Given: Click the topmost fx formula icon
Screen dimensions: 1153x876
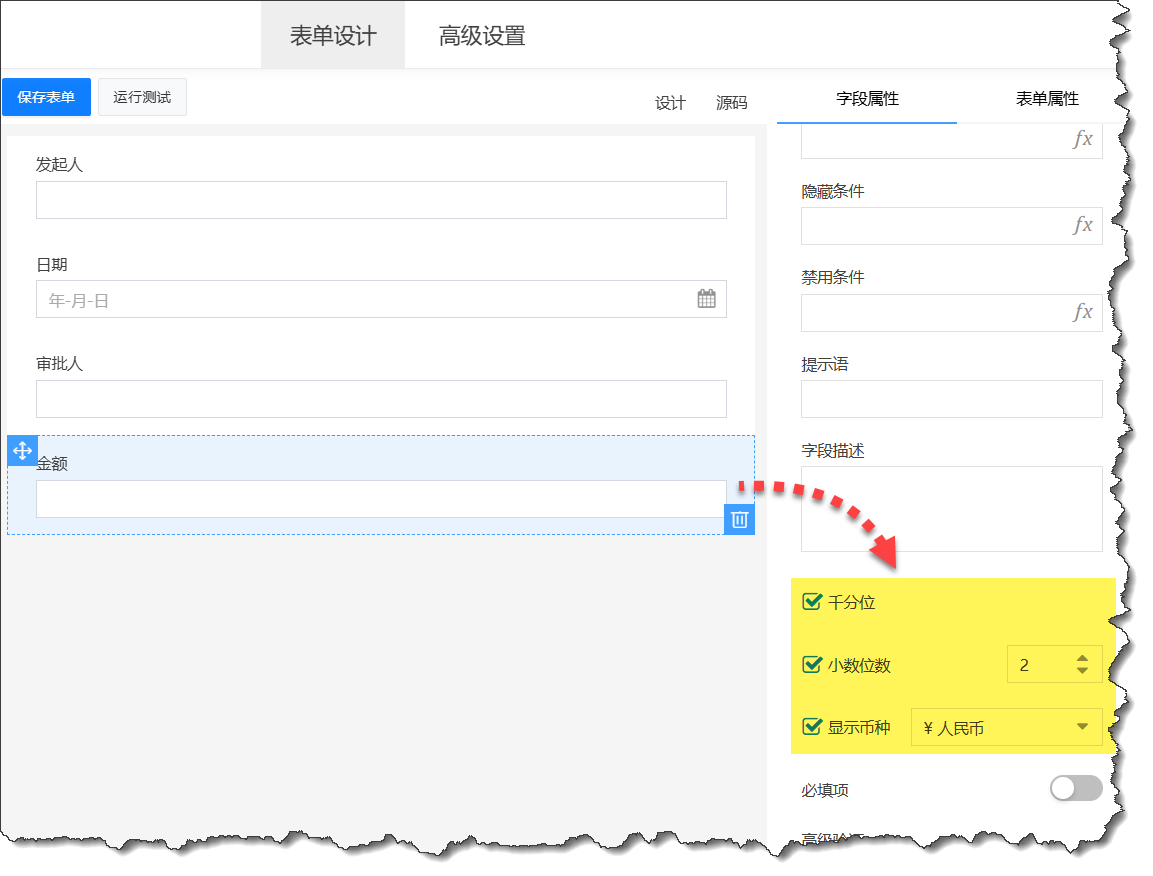Looking at the screenshot, I should coord(1082,140).
